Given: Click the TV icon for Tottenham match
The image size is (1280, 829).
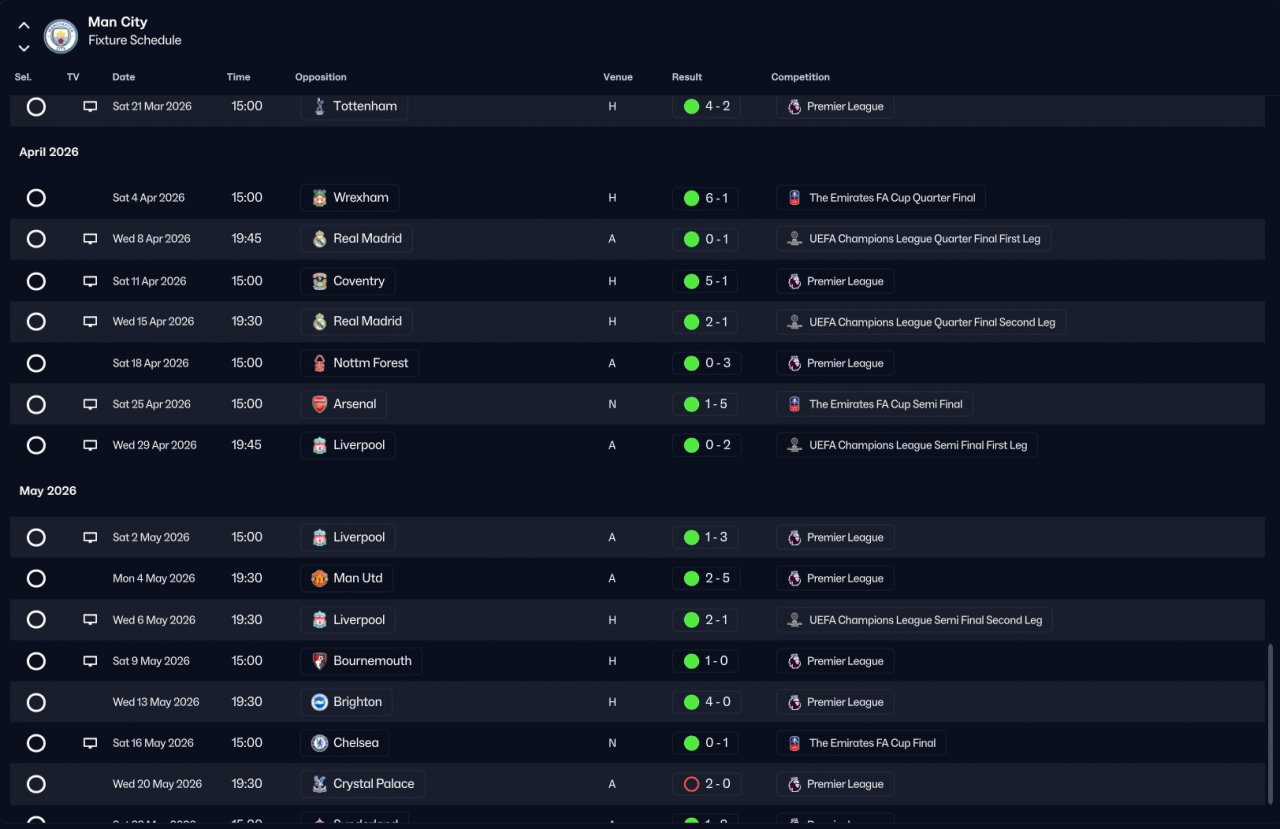Looking at the screenshot, I should [90, 106].
